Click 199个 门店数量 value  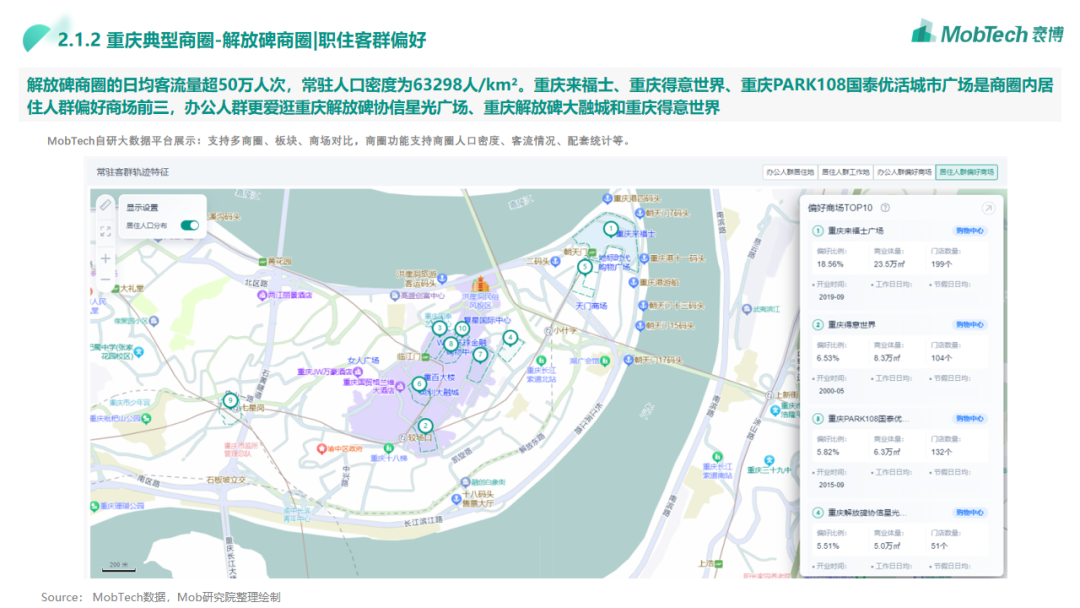942,264
